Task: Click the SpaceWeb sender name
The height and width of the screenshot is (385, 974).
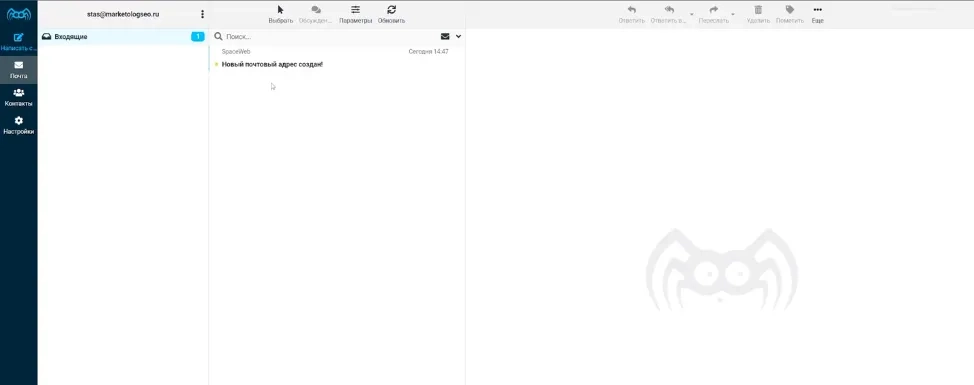Action: click(x=236, y=52)
